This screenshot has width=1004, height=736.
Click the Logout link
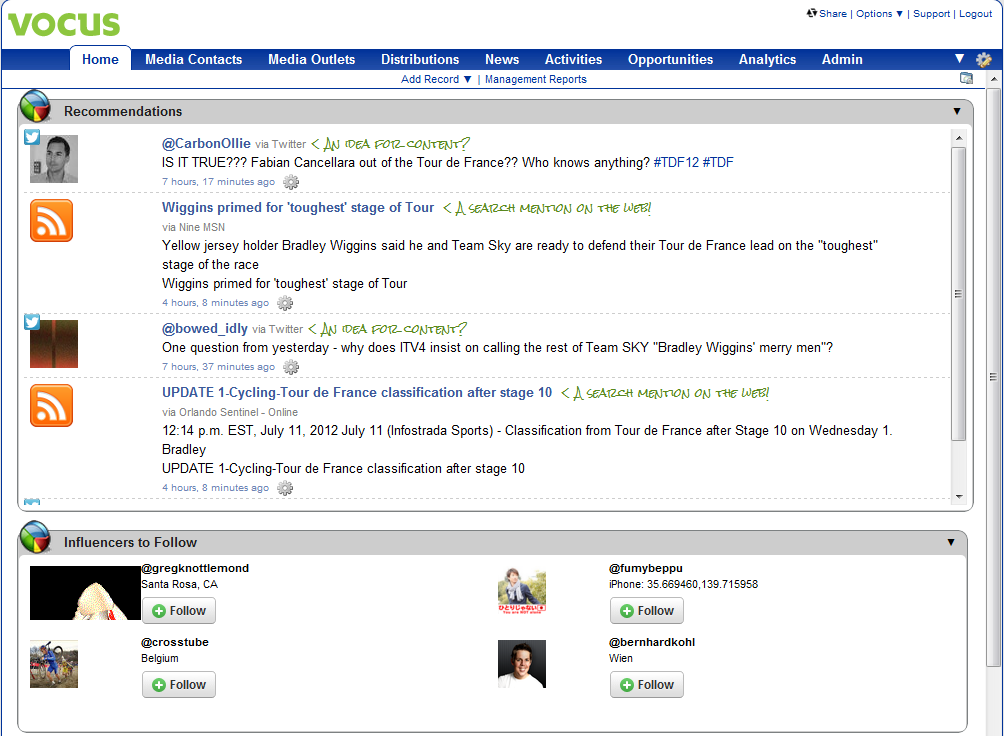click(975, 13)
